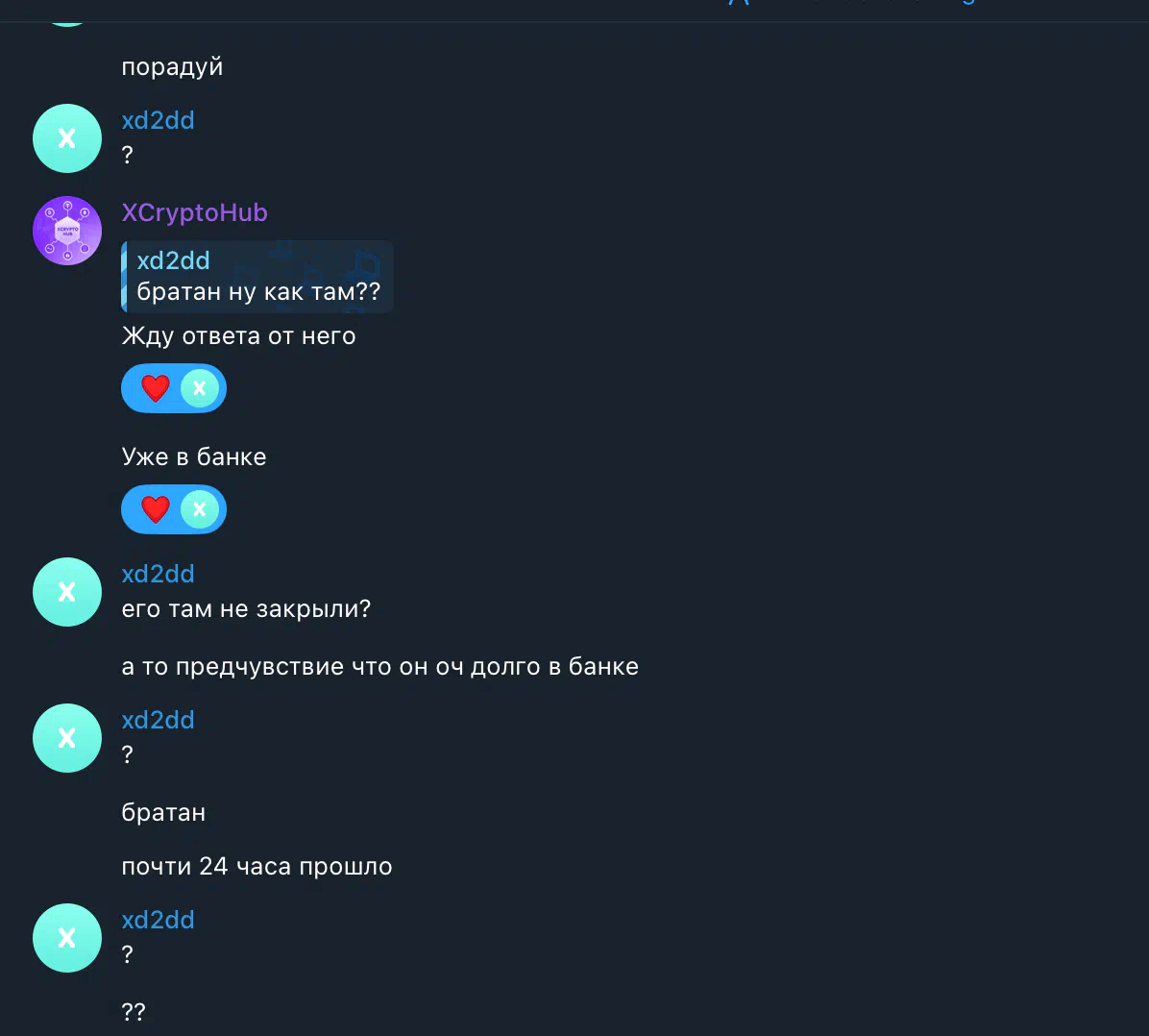This screenshot has height=1036, width=1149.
Task: Click xd2dd avatar beside 'его там не закрыли?'
Action: pos(67,592)
